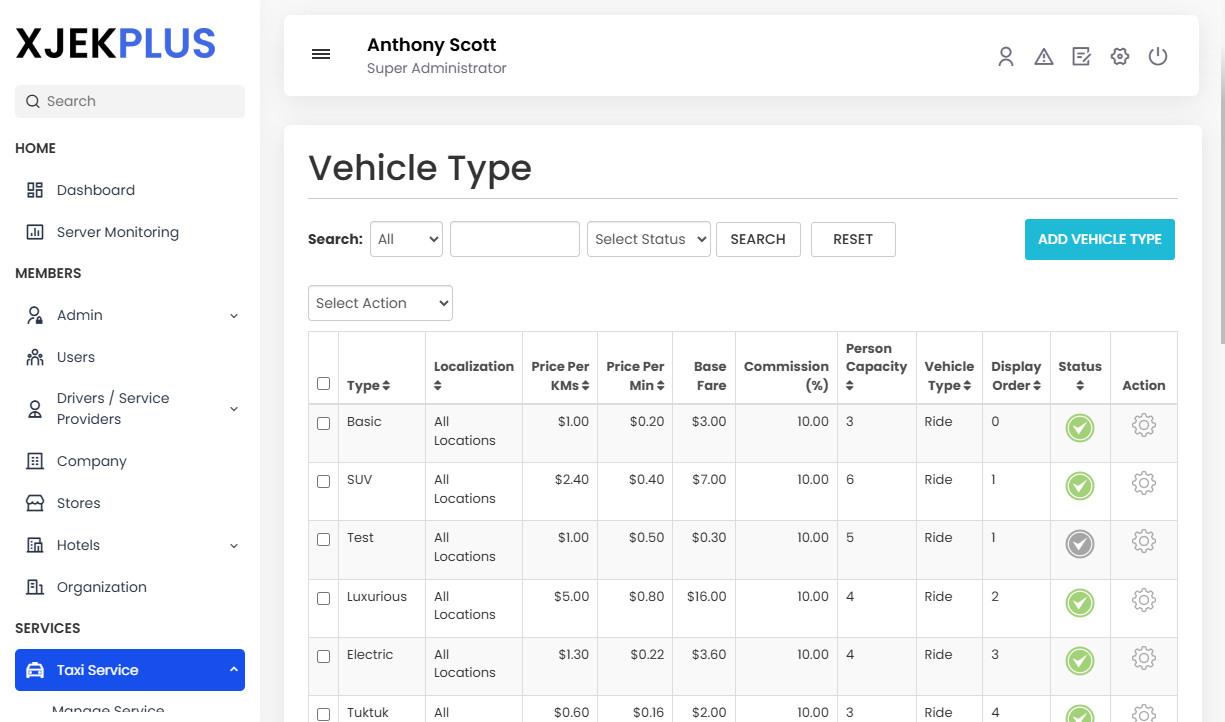Open the gear action icon for the Basic row
Viewport: 1225px width, 722px height.
[x=1143, y=425]
